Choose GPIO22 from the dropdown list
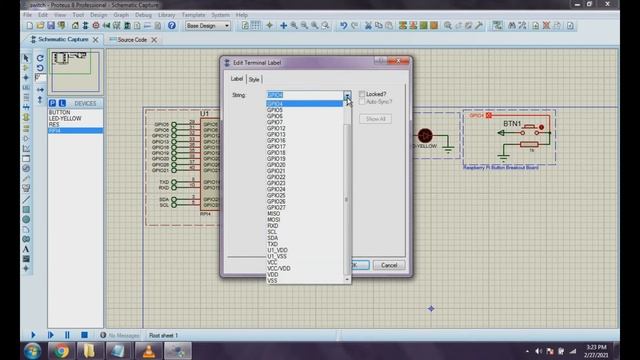The width and height of the screenshot is (640, 360). click(304, 177)
